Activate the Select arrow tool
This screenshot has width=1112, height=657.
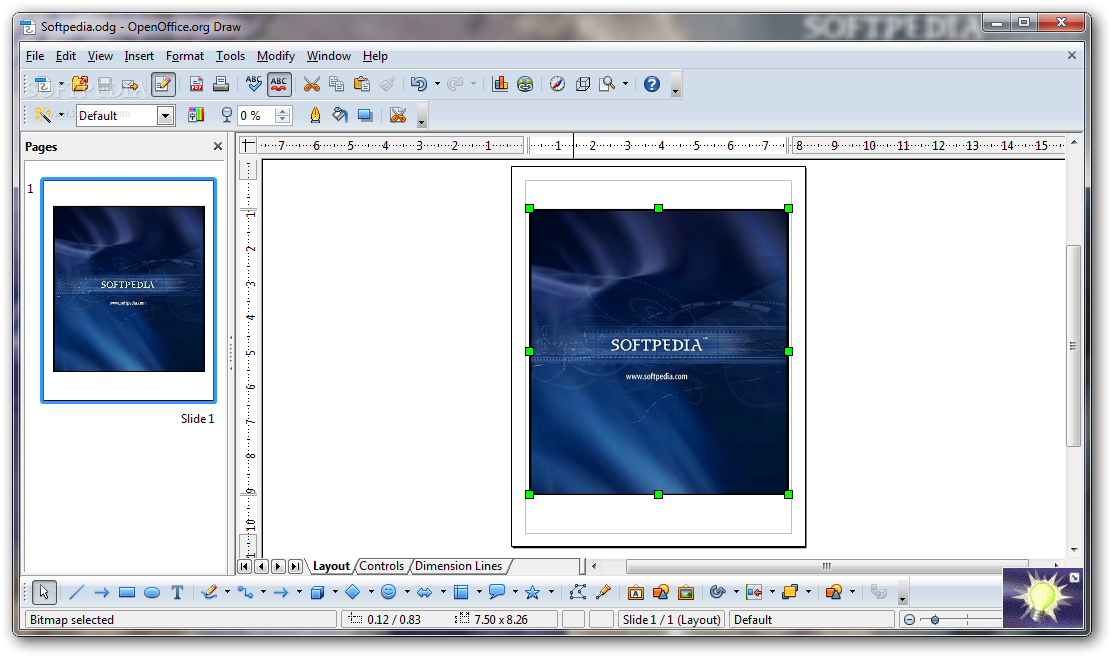44,592
